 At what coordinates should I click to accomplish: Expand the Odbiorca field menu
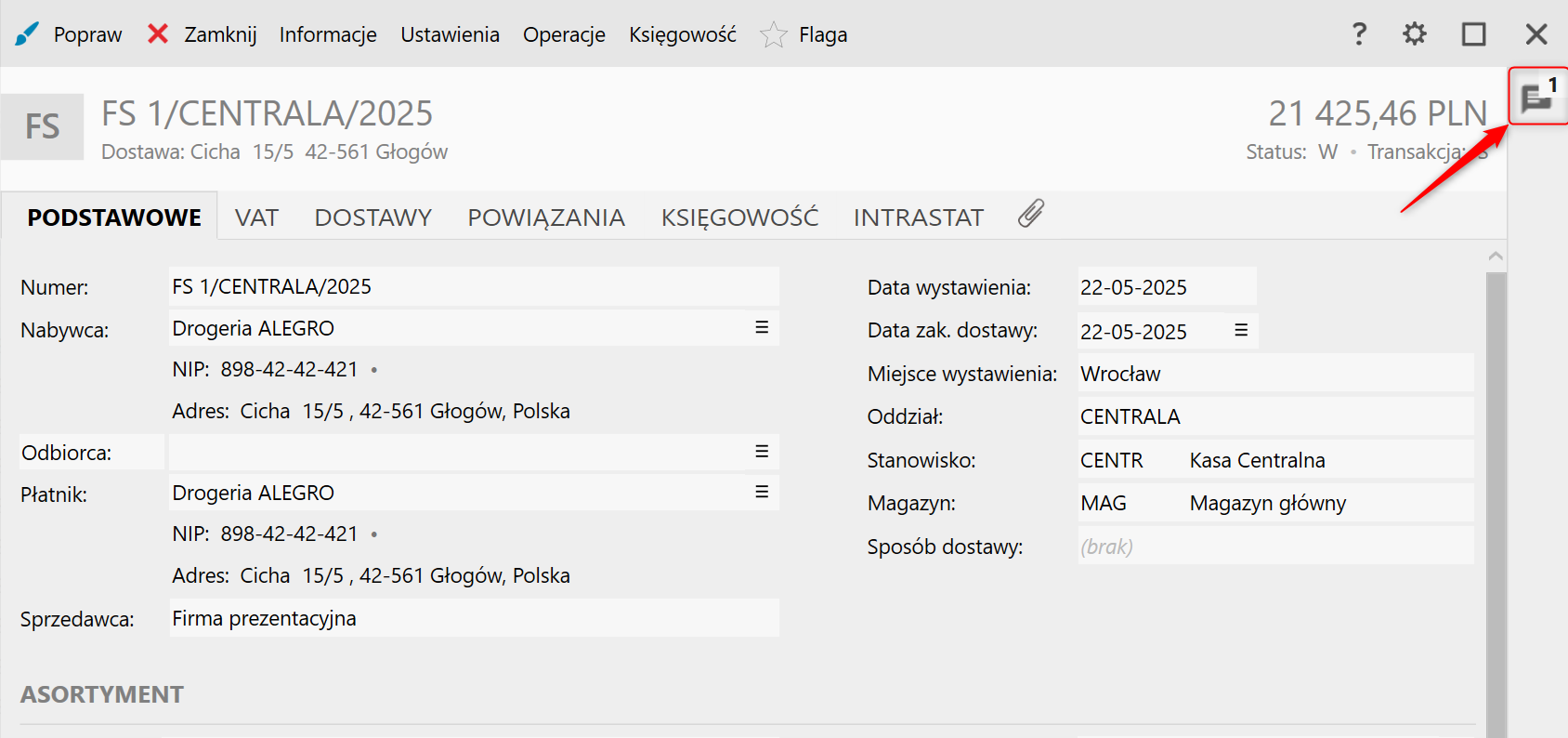tap(762, 451)
